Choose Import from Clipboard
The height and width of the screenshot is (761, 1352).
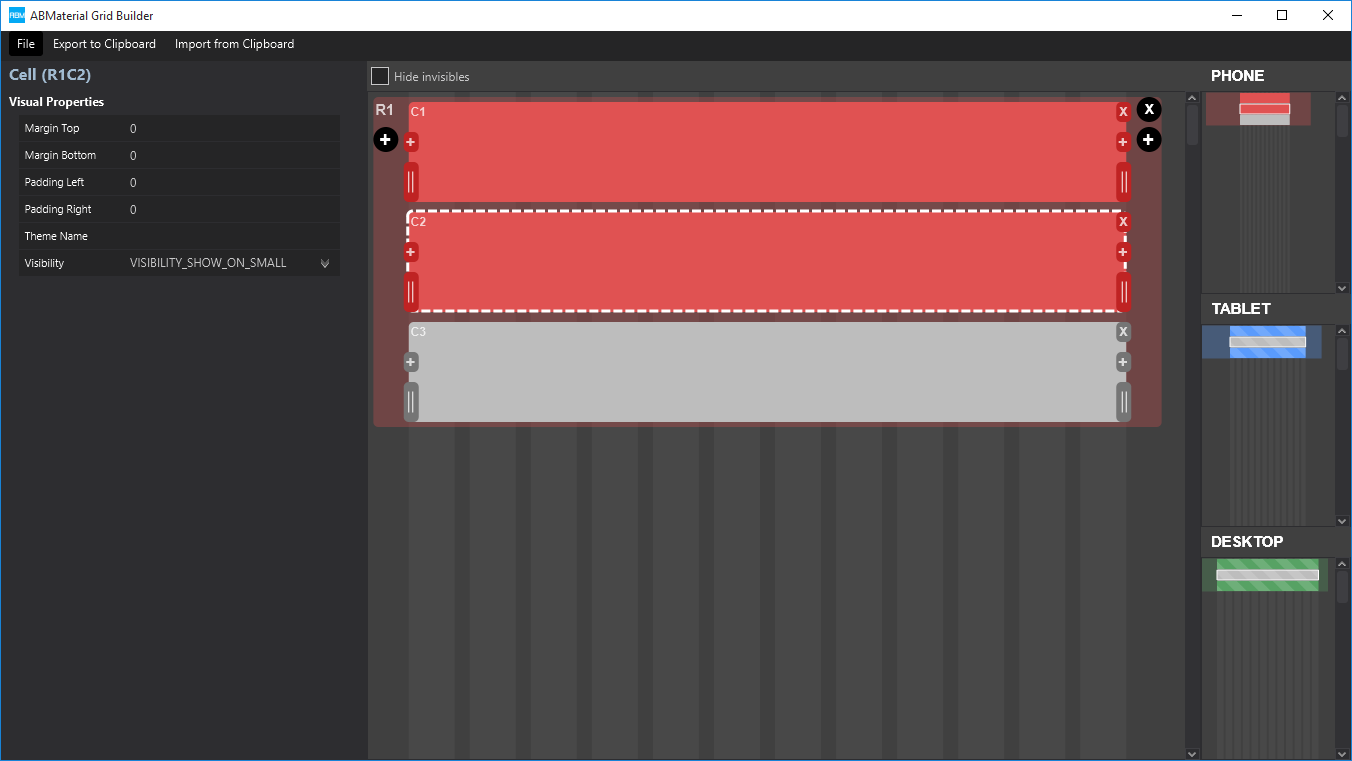pyautogui.click(x=234, y=44)
